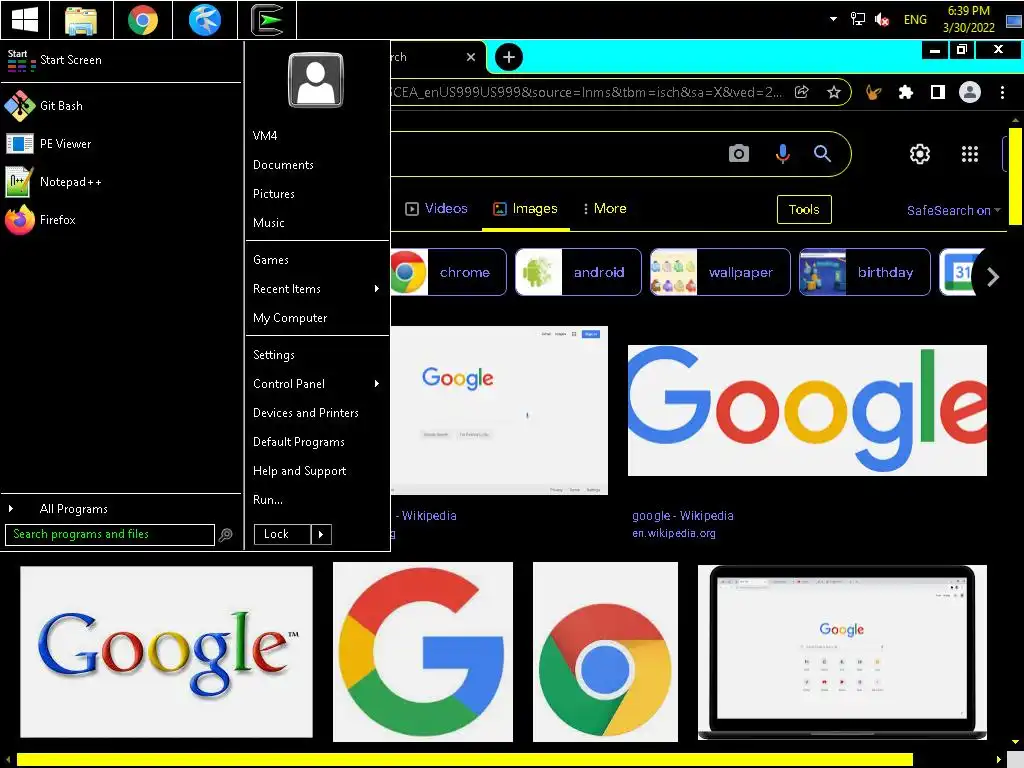Filter results by the android chip

(578, 272)
